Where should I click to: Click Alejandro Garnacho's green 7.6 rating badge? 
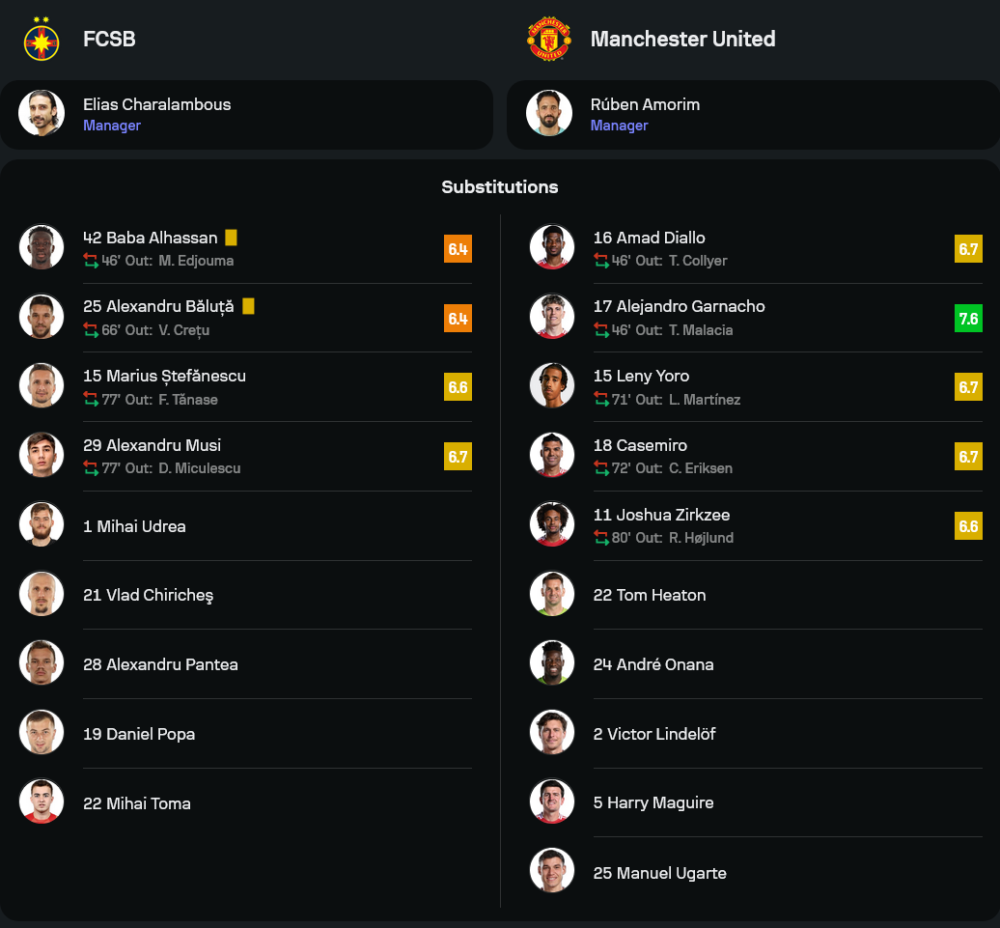968,318
